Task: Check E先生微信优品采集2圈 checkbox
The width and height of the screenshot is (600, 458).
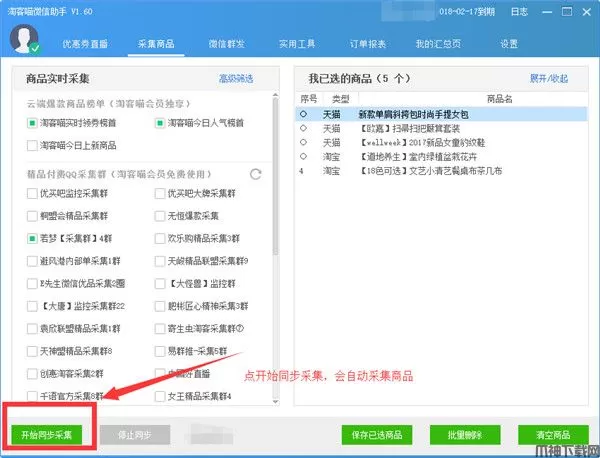Action: coord(32,284)
